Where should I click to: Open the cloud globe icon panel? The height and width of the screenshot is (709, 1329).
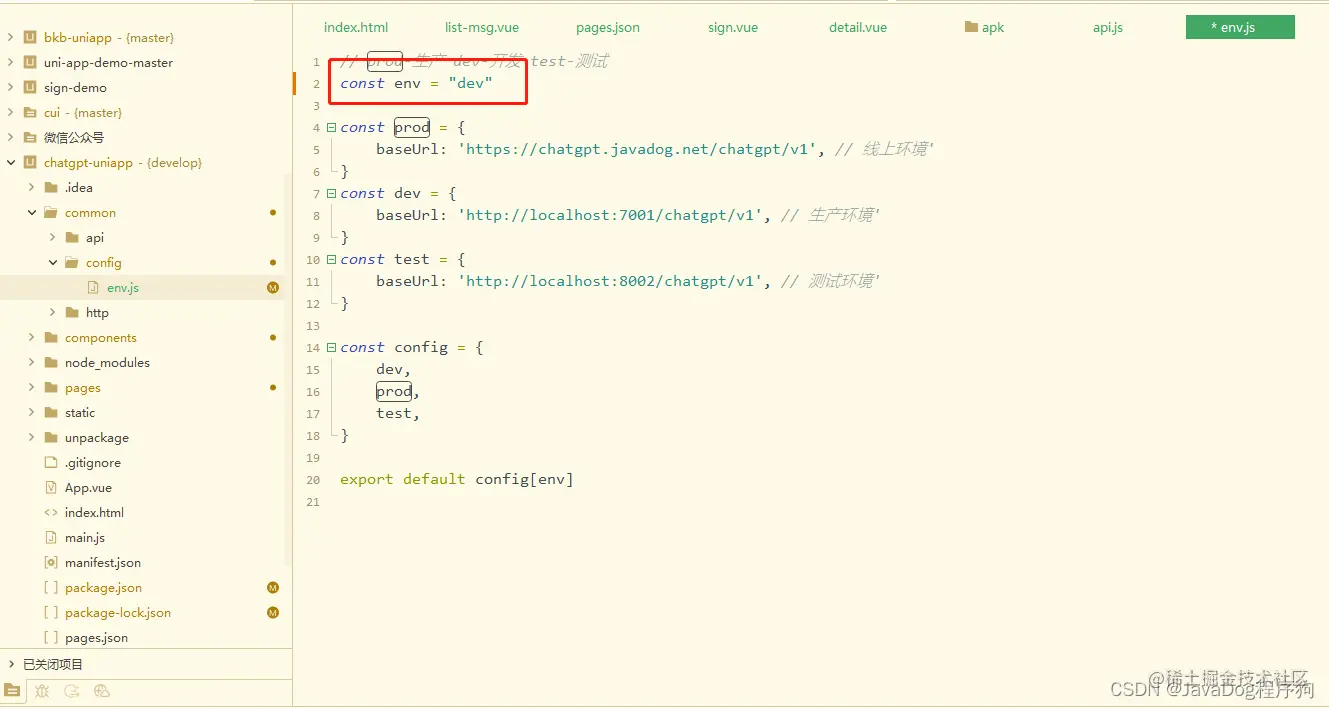(x=101, y=690)
